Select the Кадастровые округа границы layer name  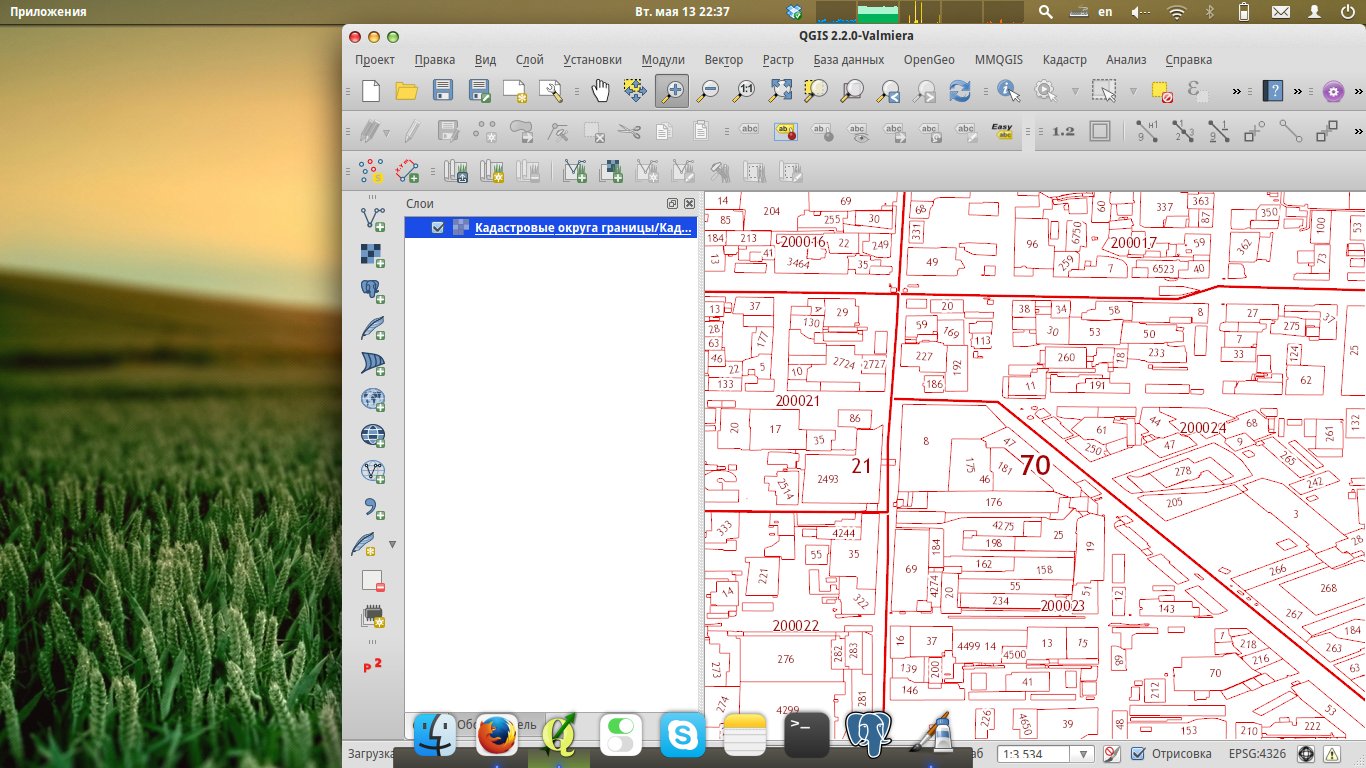[583, 228]
